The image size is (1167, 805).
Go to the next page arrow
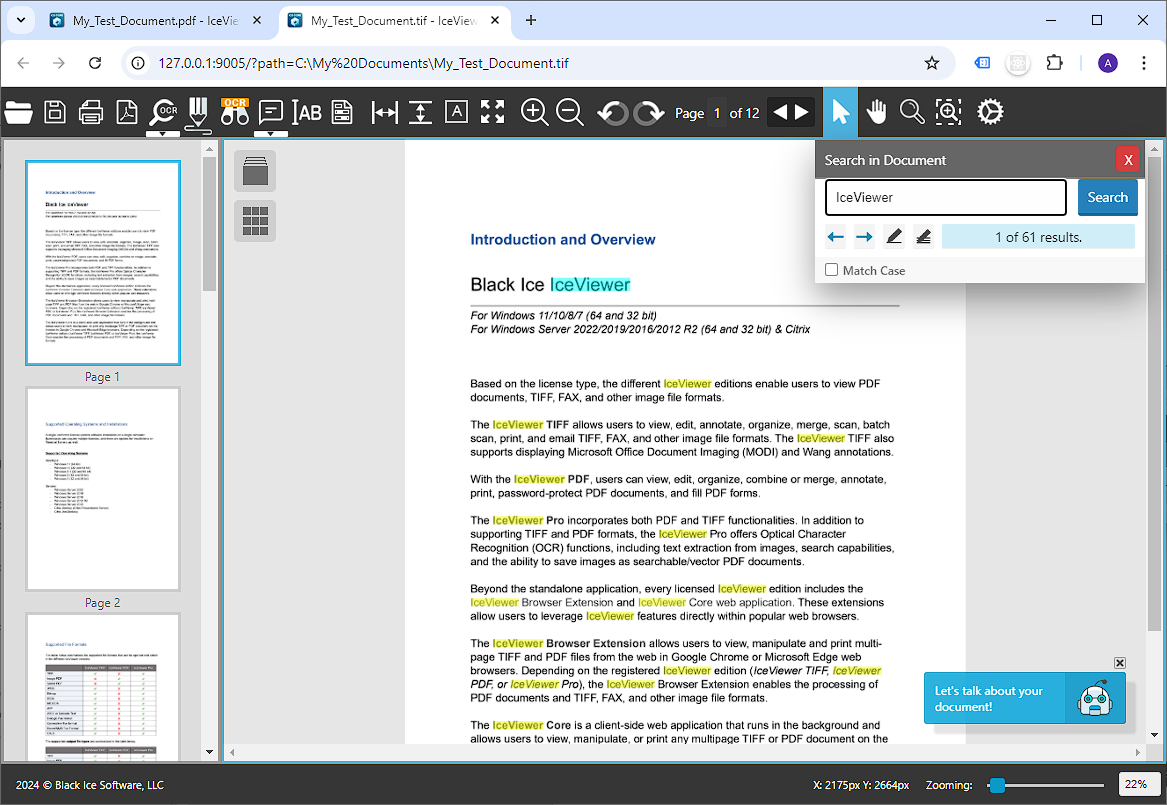pyautogui.click(x=802, y=112)
